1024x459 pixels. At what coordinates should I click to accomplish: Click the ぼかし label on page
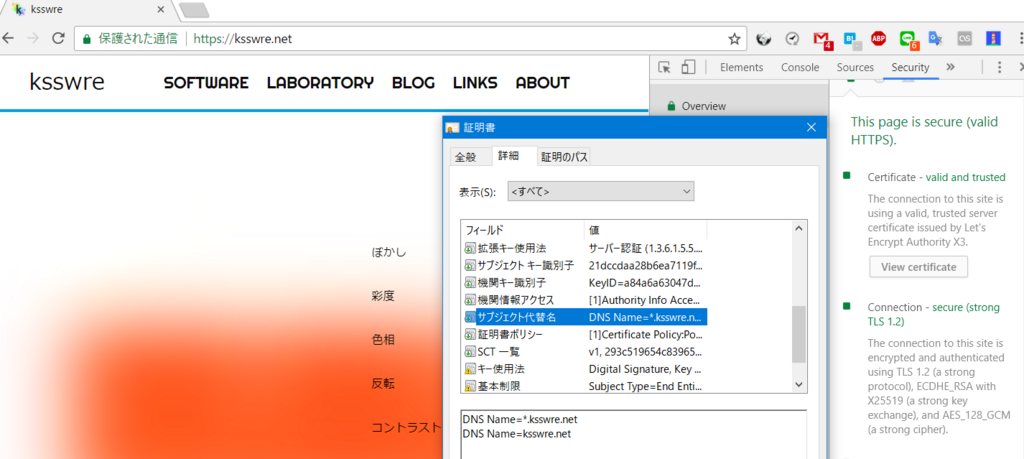click(x=389, y=252)
